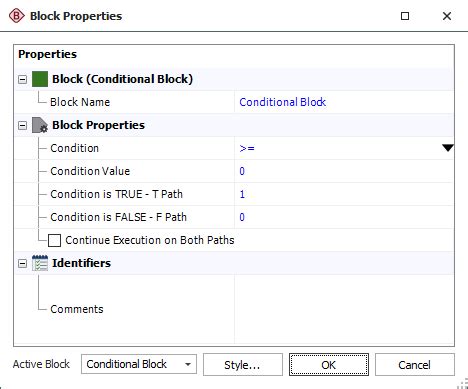Select the Condition row label

[74, 148]
